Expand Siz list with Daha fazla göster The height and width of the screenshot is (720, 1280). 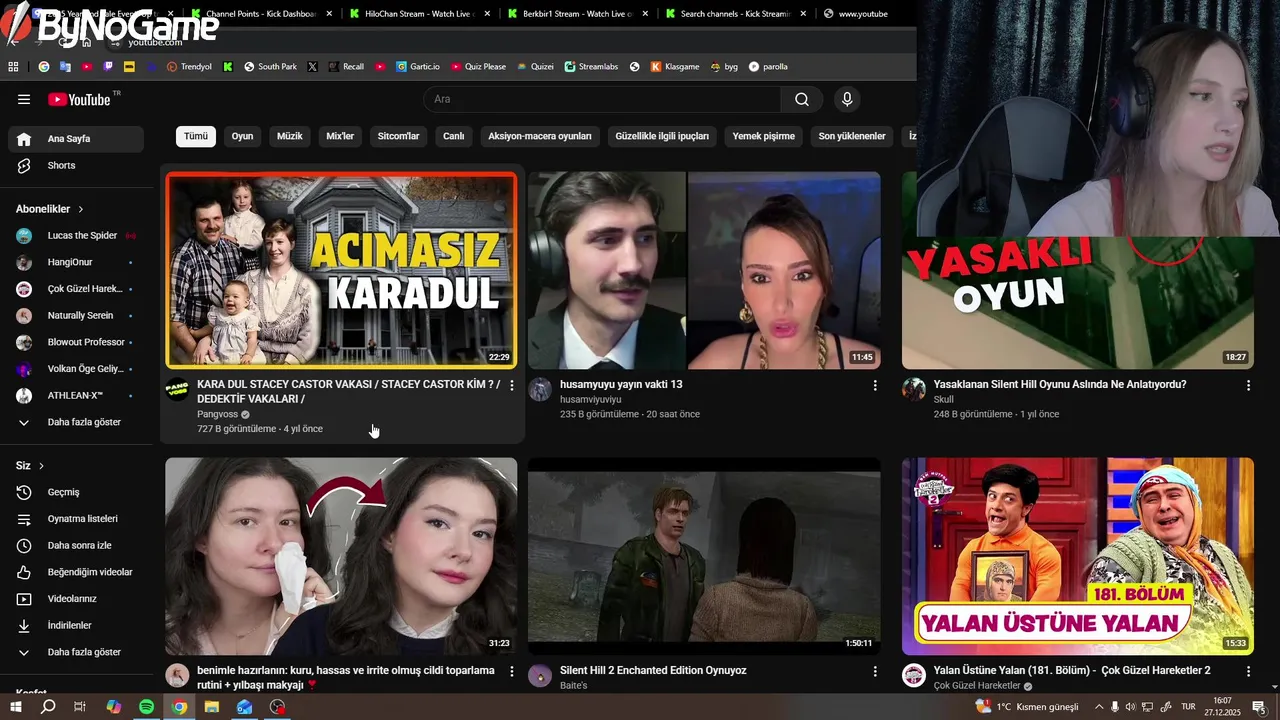[x=76, y=652]
